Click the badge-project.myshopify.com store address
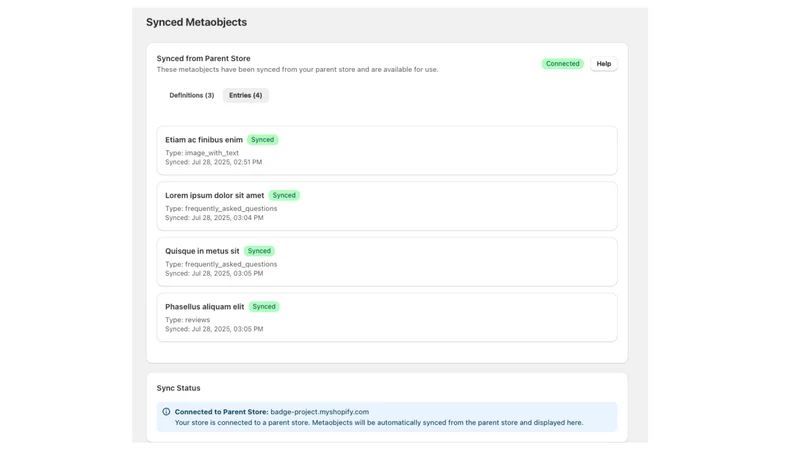 click(319, 412)
